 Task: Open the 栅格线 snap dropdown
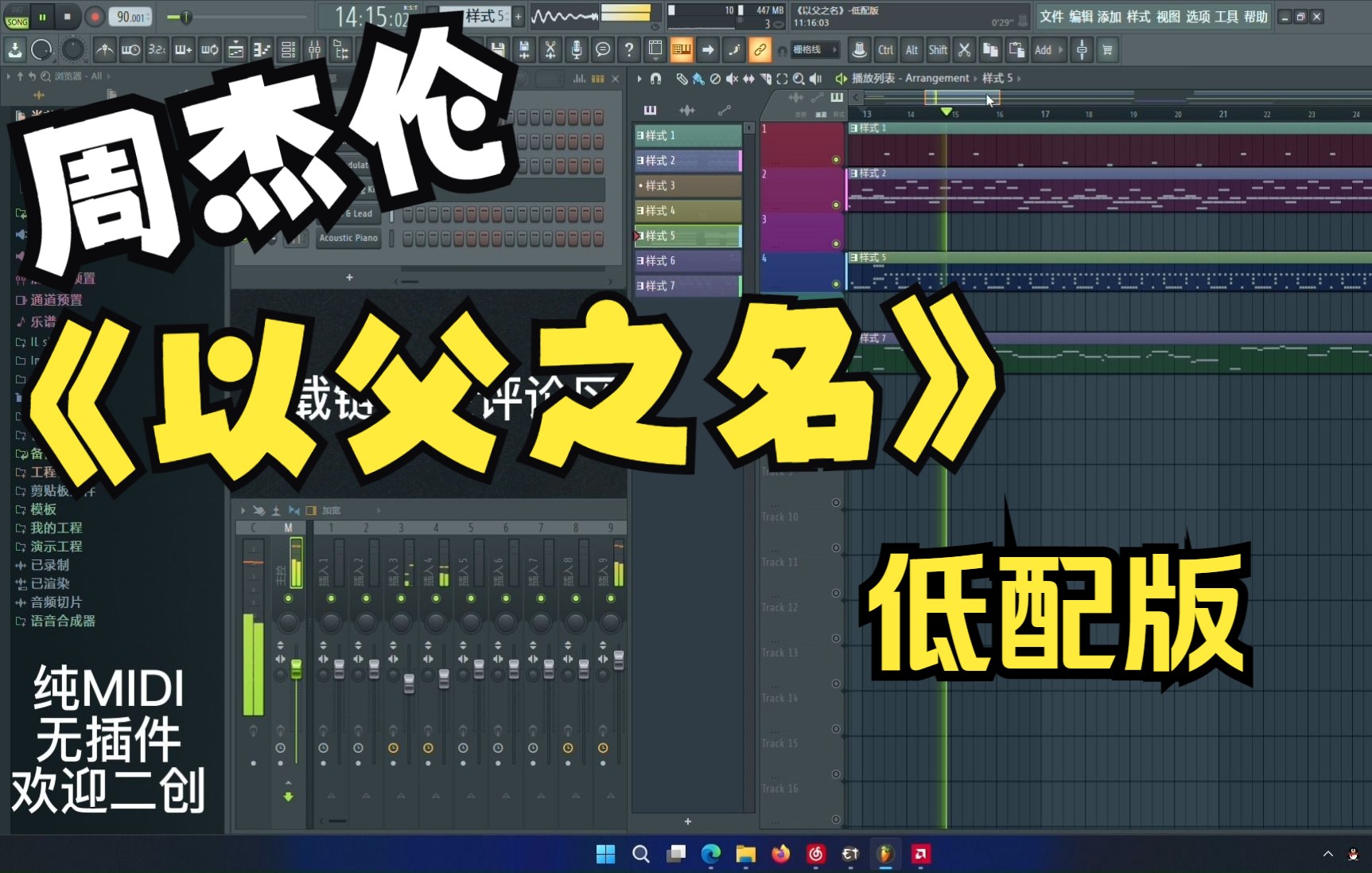[x=815, y=50]
